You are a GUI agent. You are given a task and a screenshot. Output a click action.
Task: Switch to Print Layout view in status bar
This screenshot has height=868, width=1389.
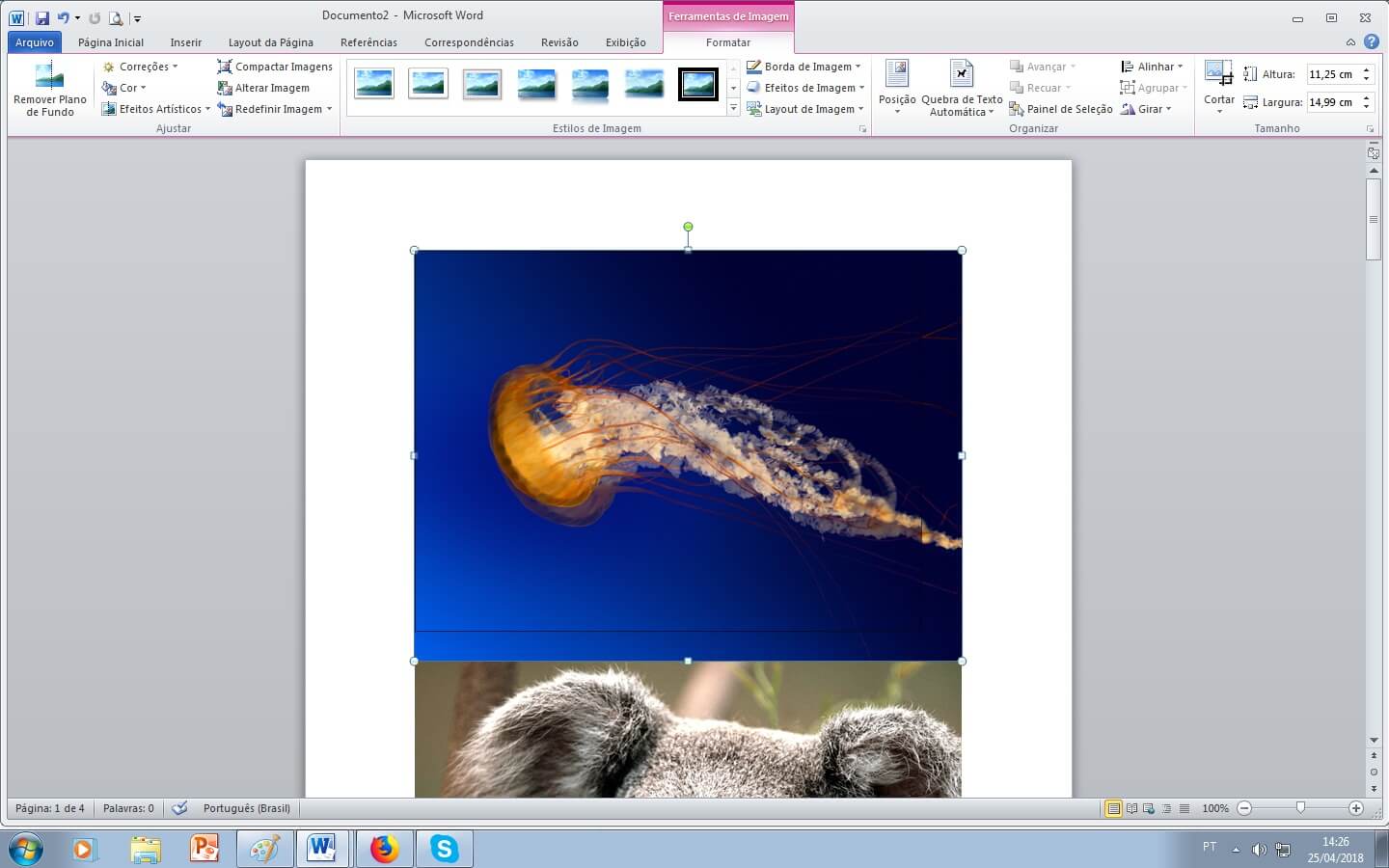click(x=1113, y=808)
